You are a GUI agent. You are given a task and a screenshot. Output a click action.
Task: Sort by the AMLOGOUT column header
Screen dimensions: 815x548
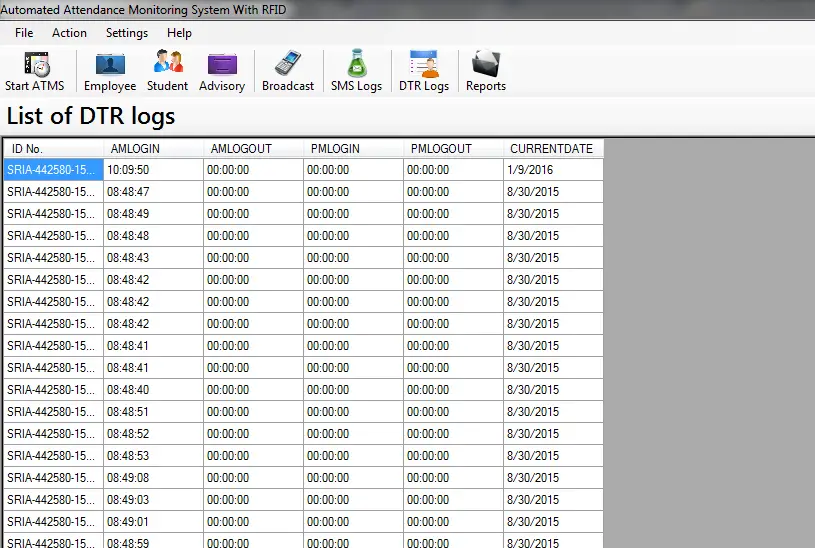tap(253, 149)
